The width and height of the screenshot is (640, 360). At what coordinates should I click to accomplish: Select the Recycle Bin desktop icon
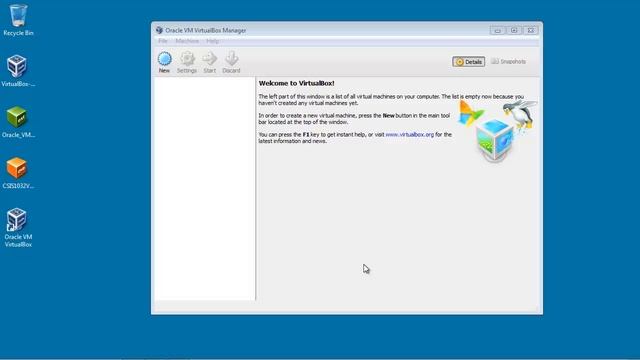click(18, 20)
